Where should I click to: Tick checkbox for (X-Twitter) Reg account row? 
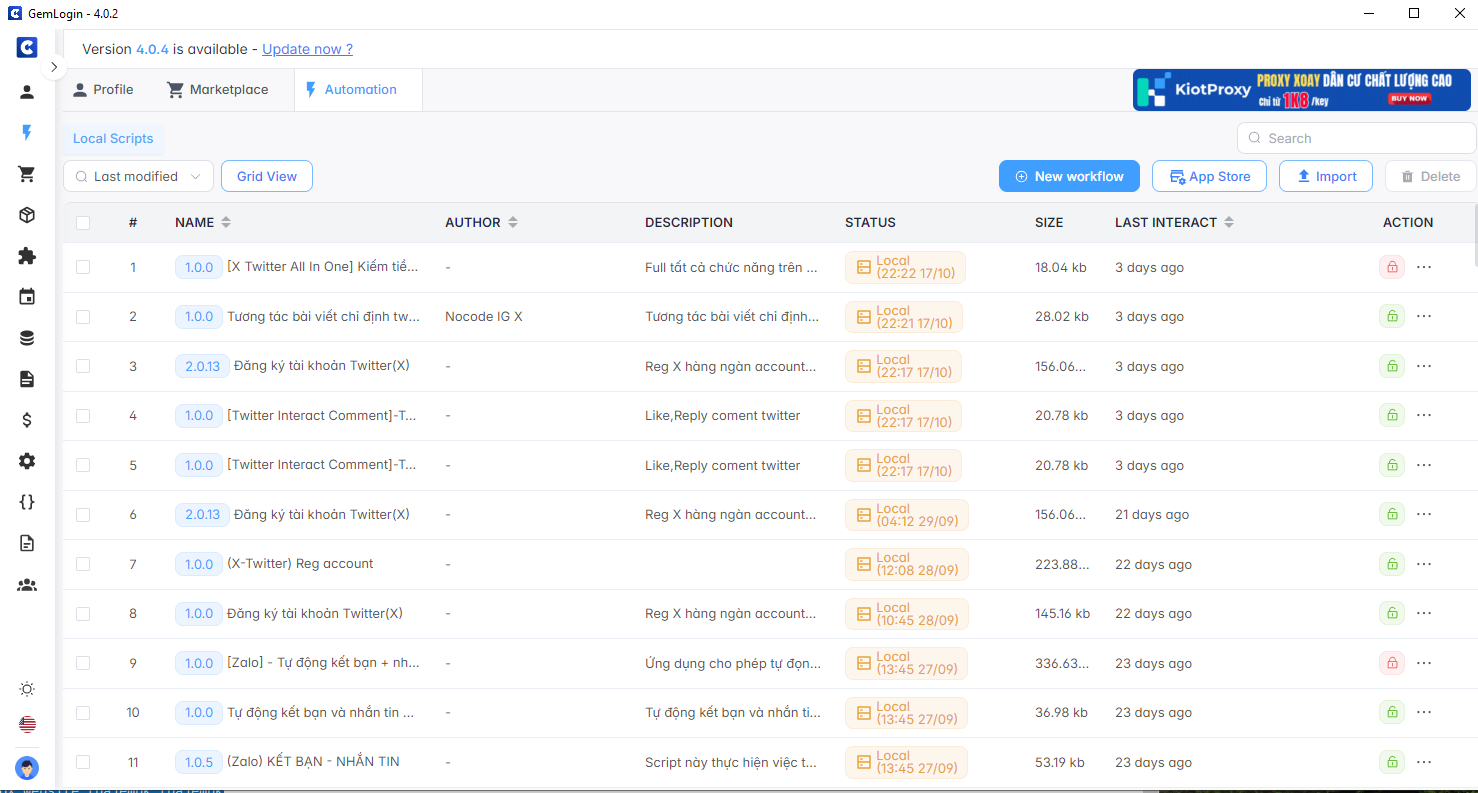click(x=83, y=564)
